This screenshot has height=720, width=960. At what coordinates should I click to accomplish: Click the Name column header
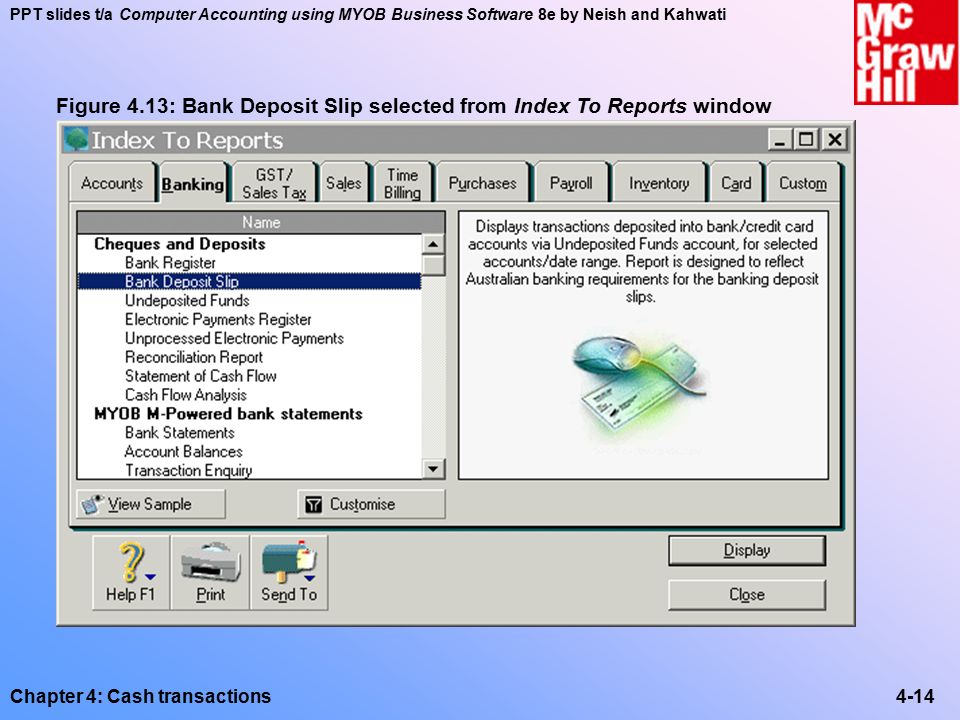261,222
